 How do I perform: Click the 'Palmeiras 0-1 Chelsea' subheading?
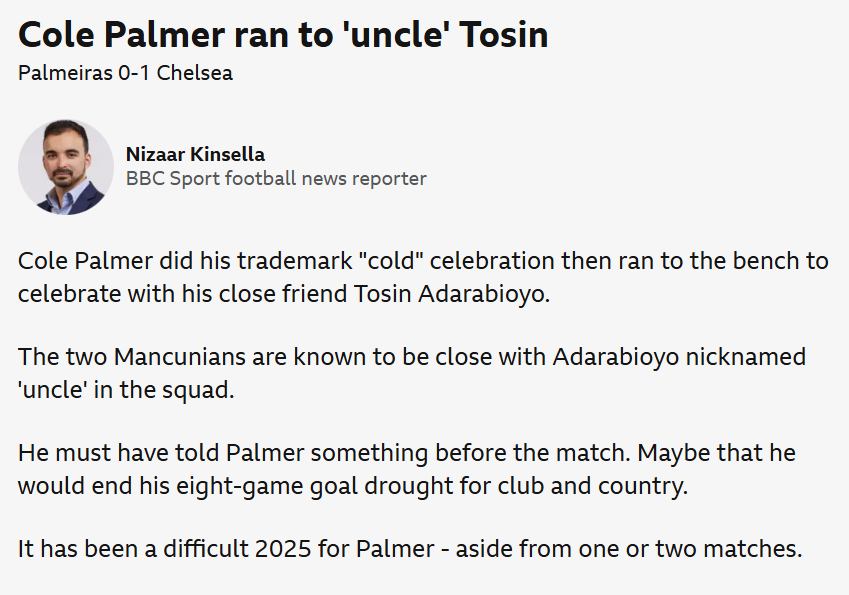126,73
